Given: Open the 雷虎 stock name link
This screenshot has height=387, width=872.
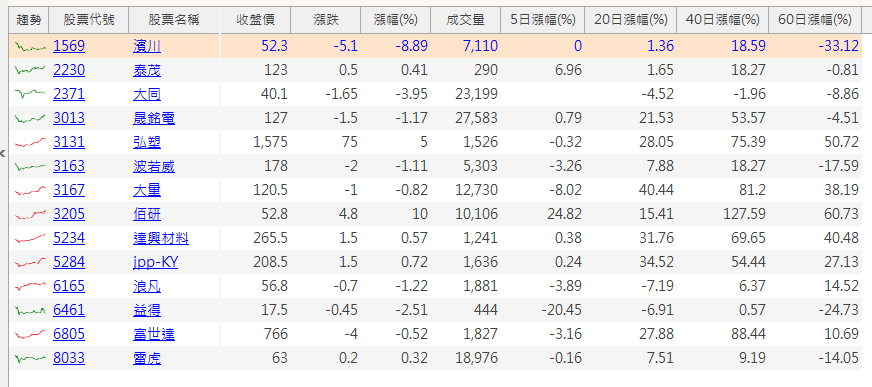Looking at the screenshot, I should click(x=147, y=358).
